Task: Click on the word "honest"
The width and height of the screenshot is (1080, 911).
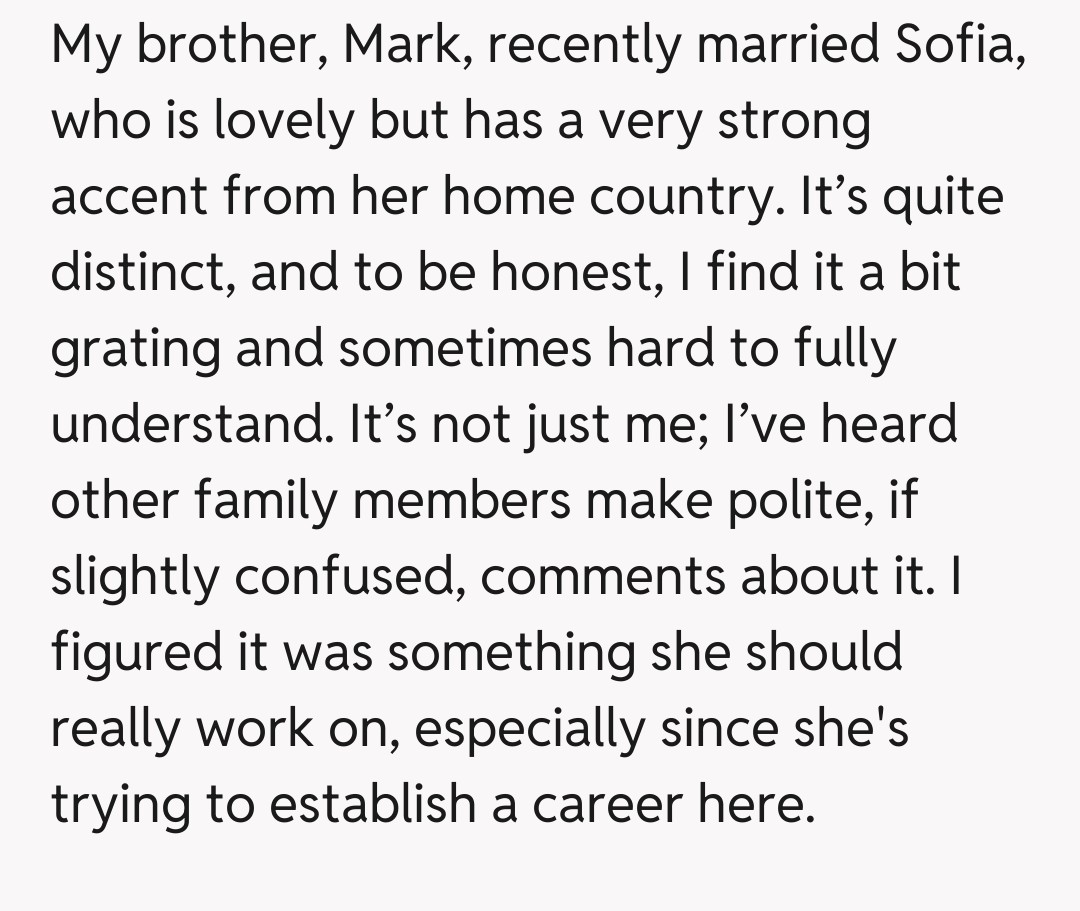Action: coord(574,274)
